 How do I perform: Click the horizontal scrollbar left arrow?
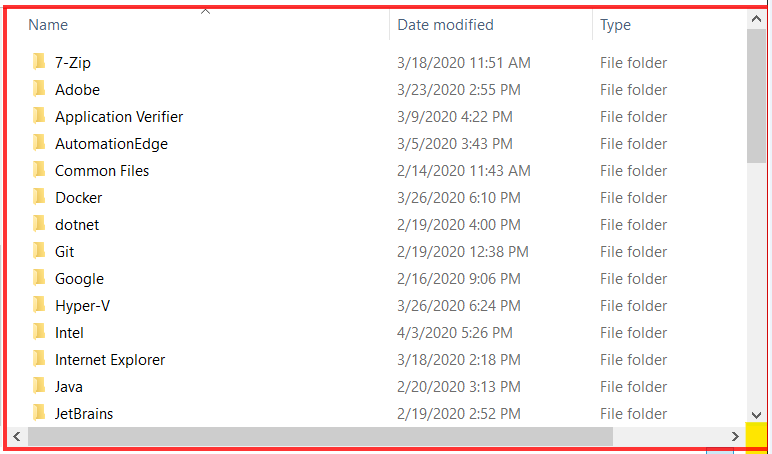tap(17, 436)
